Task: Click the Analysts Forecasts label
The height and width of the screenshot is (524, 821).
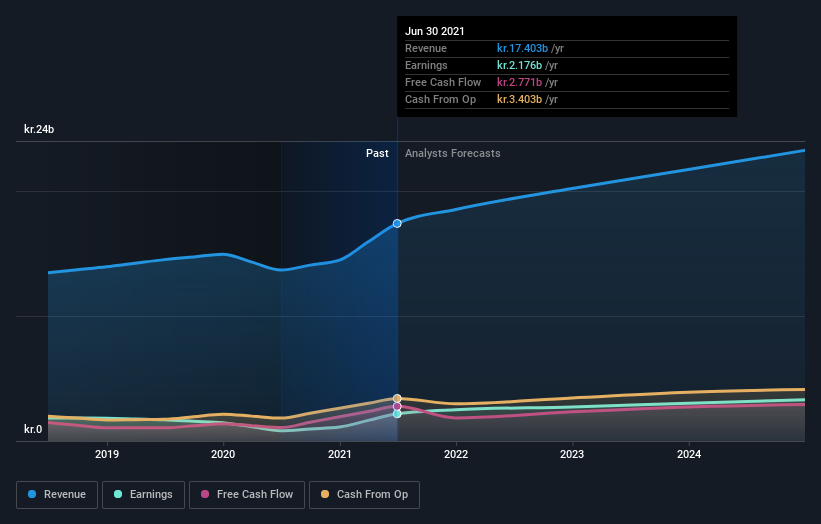Action: [x=452, y=153]
